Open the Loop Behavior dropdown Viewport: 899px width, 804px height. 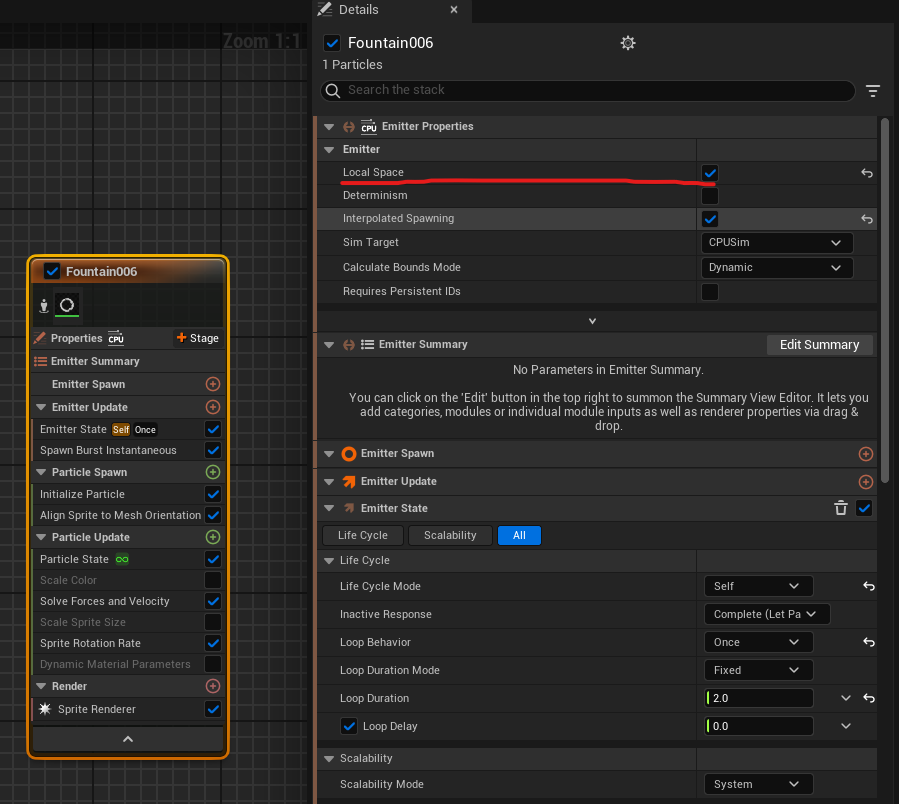pos(757,642)
